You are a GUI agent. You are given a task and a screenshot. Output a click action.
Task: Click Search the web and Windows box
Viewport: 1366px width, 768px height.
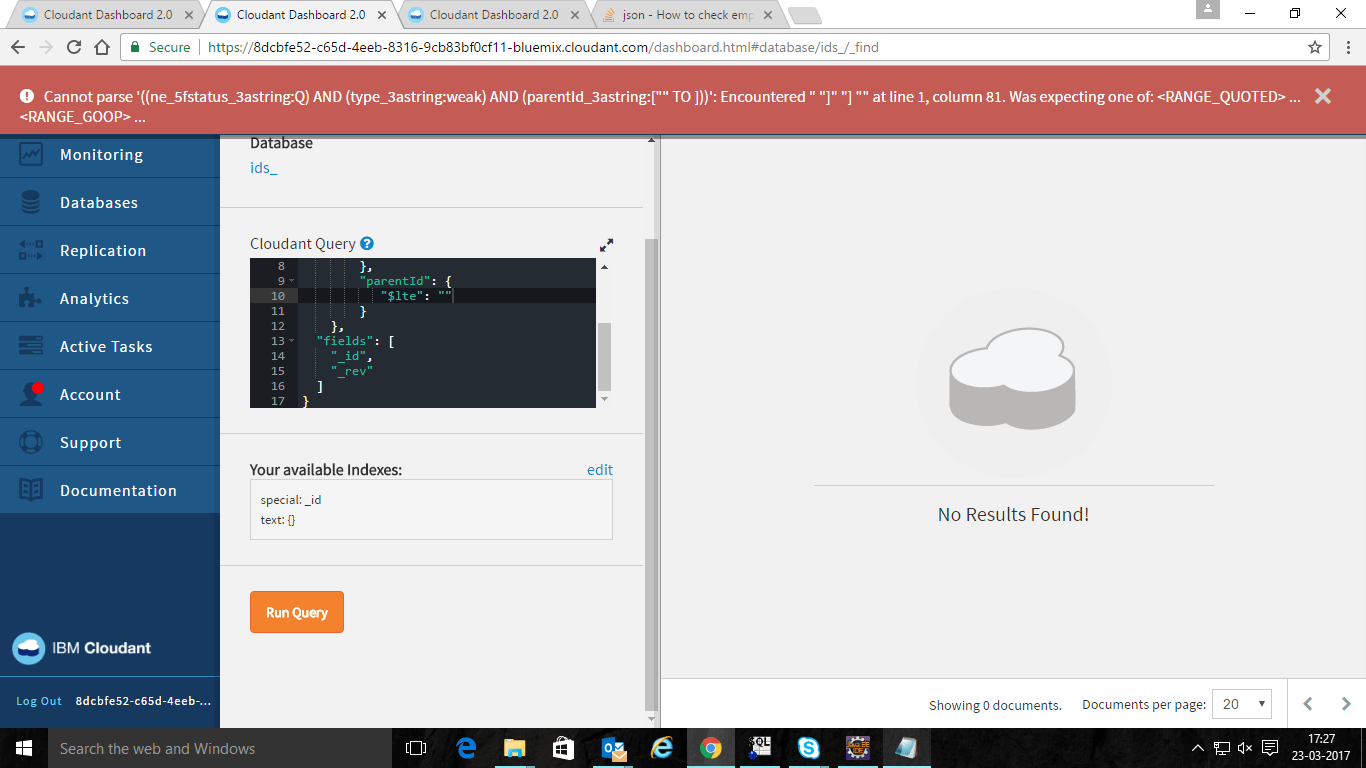tap(218, 748)
